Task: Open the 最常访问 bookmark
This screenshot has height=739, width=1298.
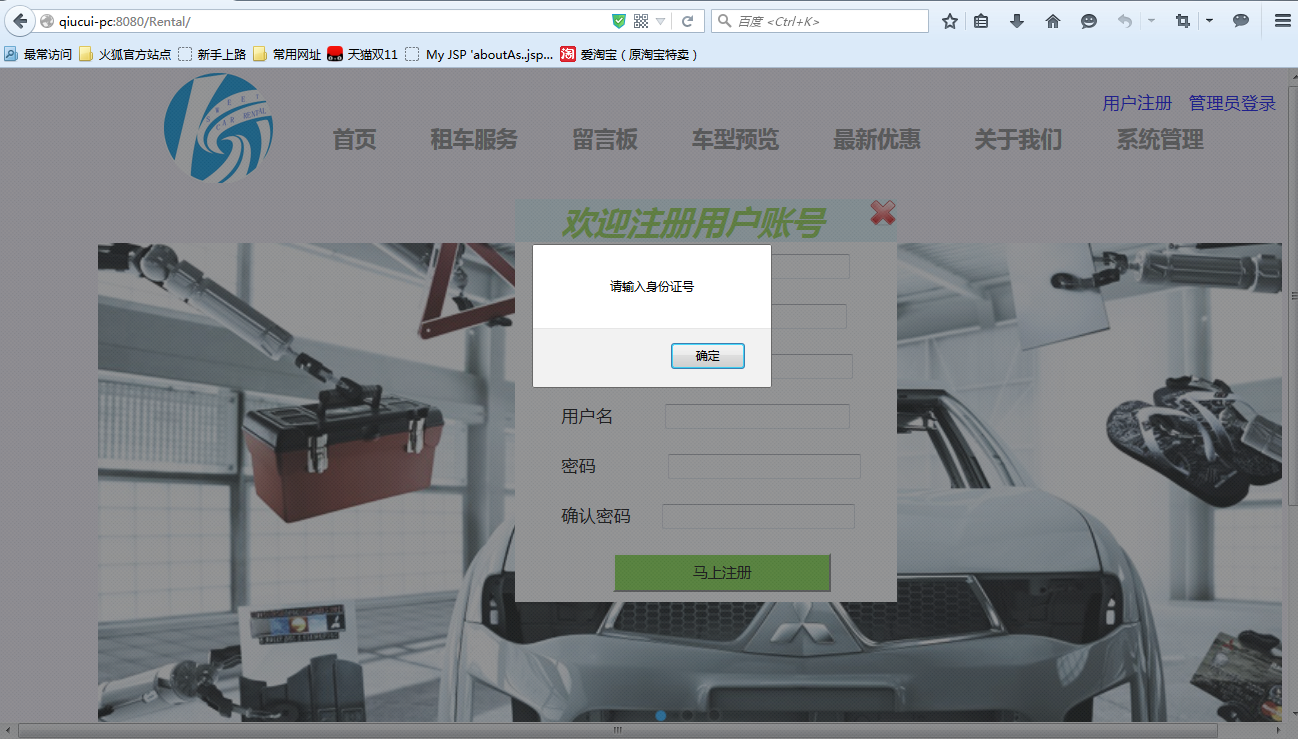Action: point(38,55)
